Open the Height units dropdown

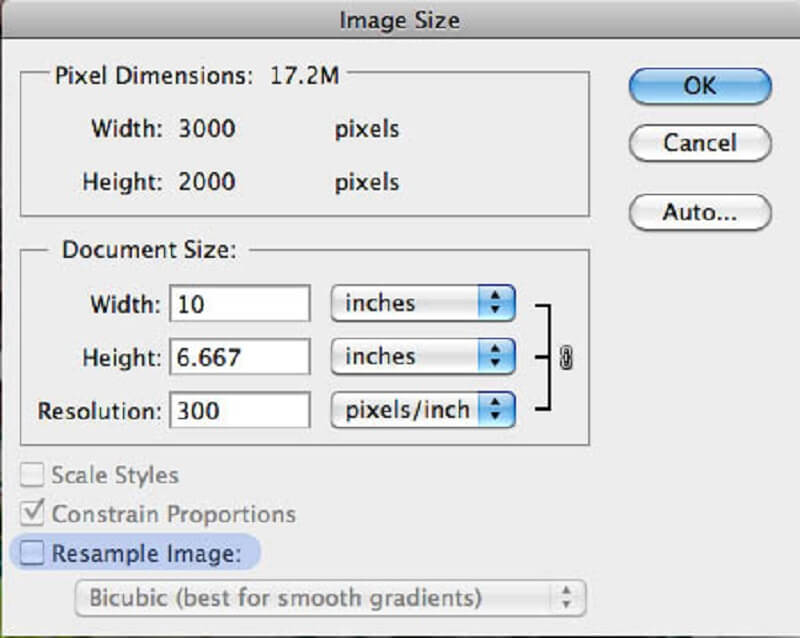point(420,356)
